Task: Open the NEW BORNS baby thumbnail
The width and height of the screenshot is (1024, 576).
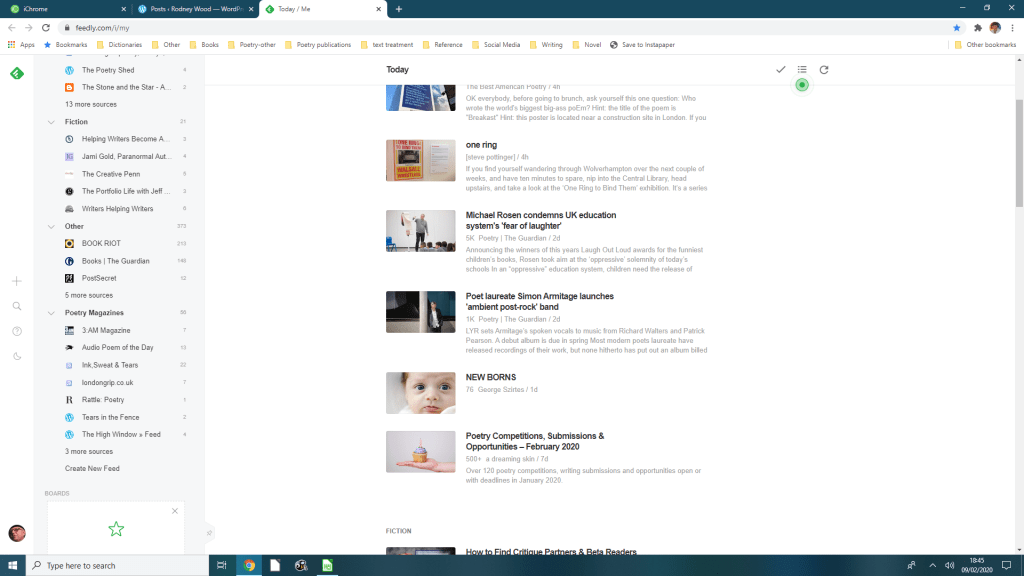Action: coord(420,393)
